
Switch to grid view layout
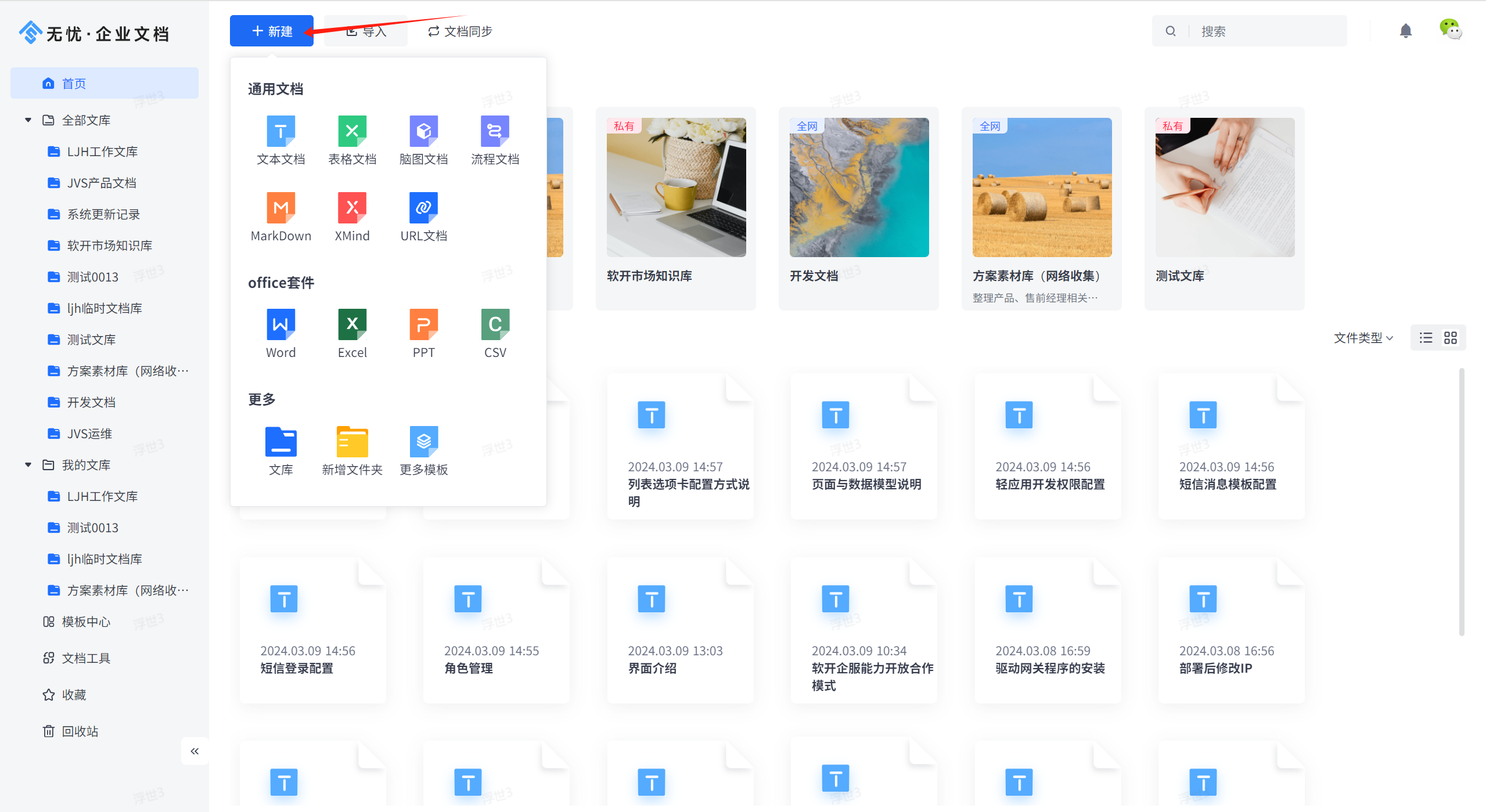[x=1451, y=338]
